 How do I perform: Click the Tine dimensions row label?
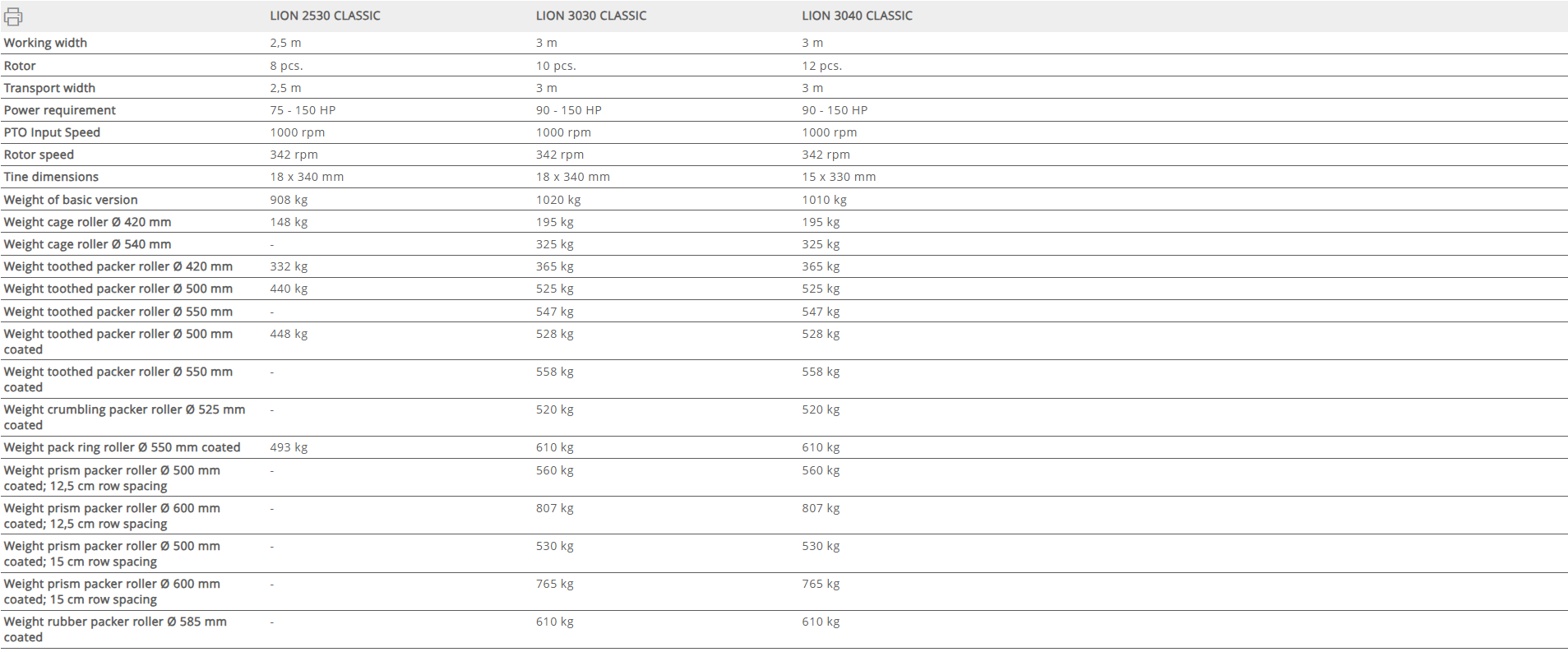tap(51, 177)
